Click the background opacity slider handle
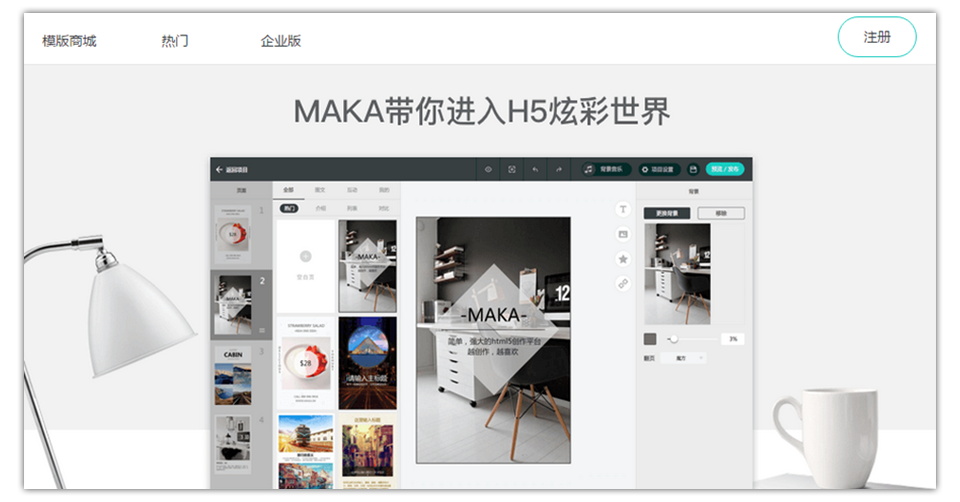Screen dimensions: 960x502 (673, 339)
